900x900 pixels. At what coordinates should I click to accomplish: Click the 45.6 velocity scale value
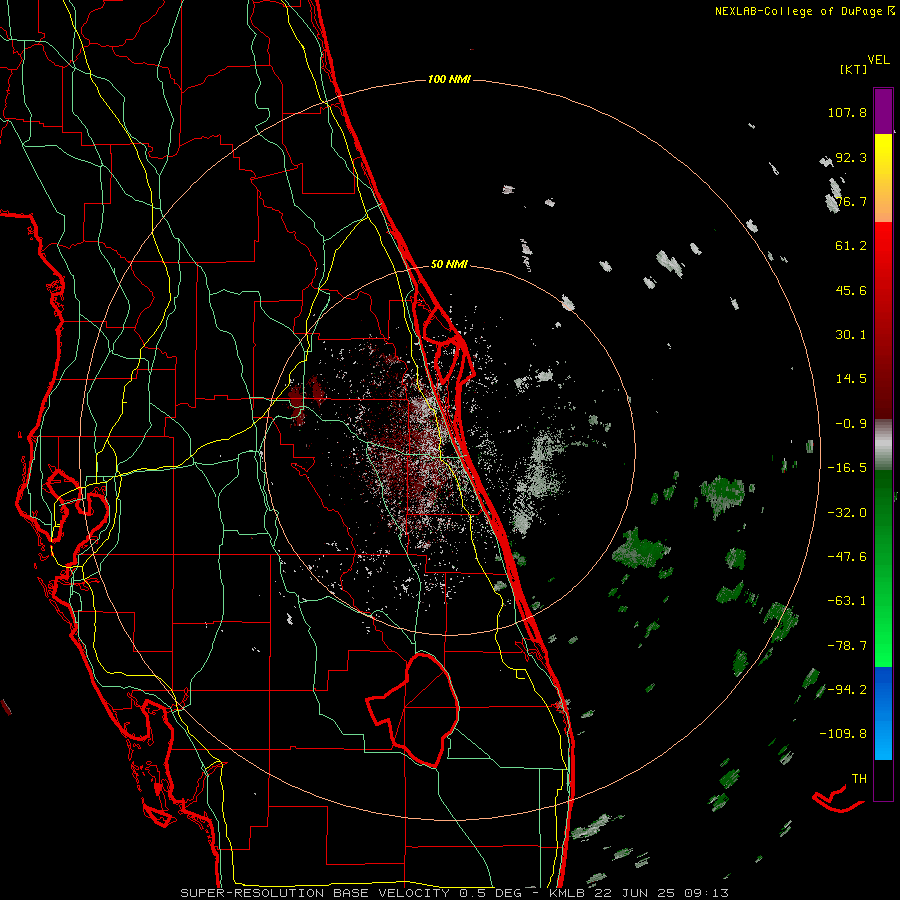pos(851,290)
